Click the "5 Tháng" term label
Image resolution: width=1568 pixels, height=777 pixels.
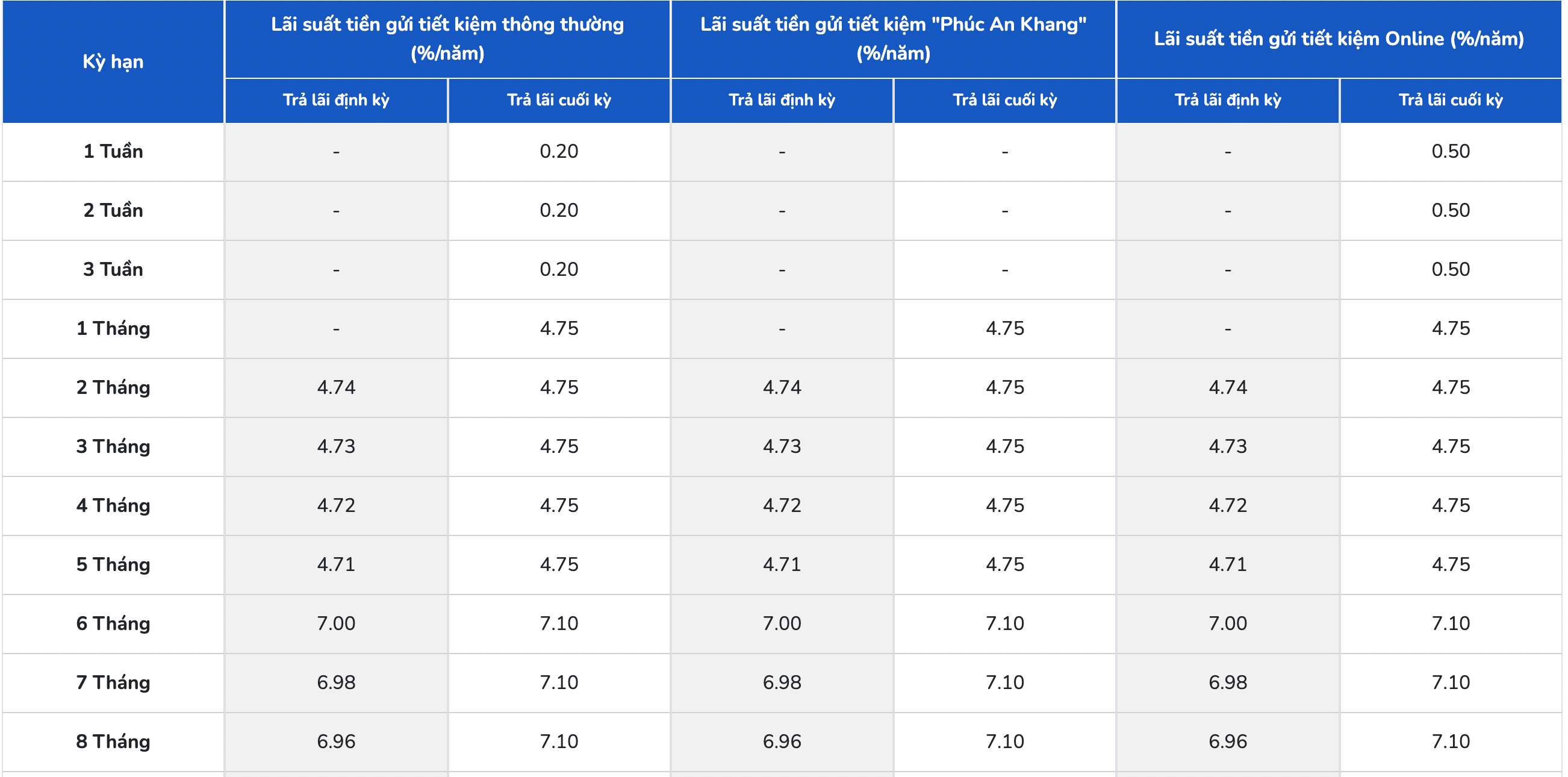[x=113, y=564]
